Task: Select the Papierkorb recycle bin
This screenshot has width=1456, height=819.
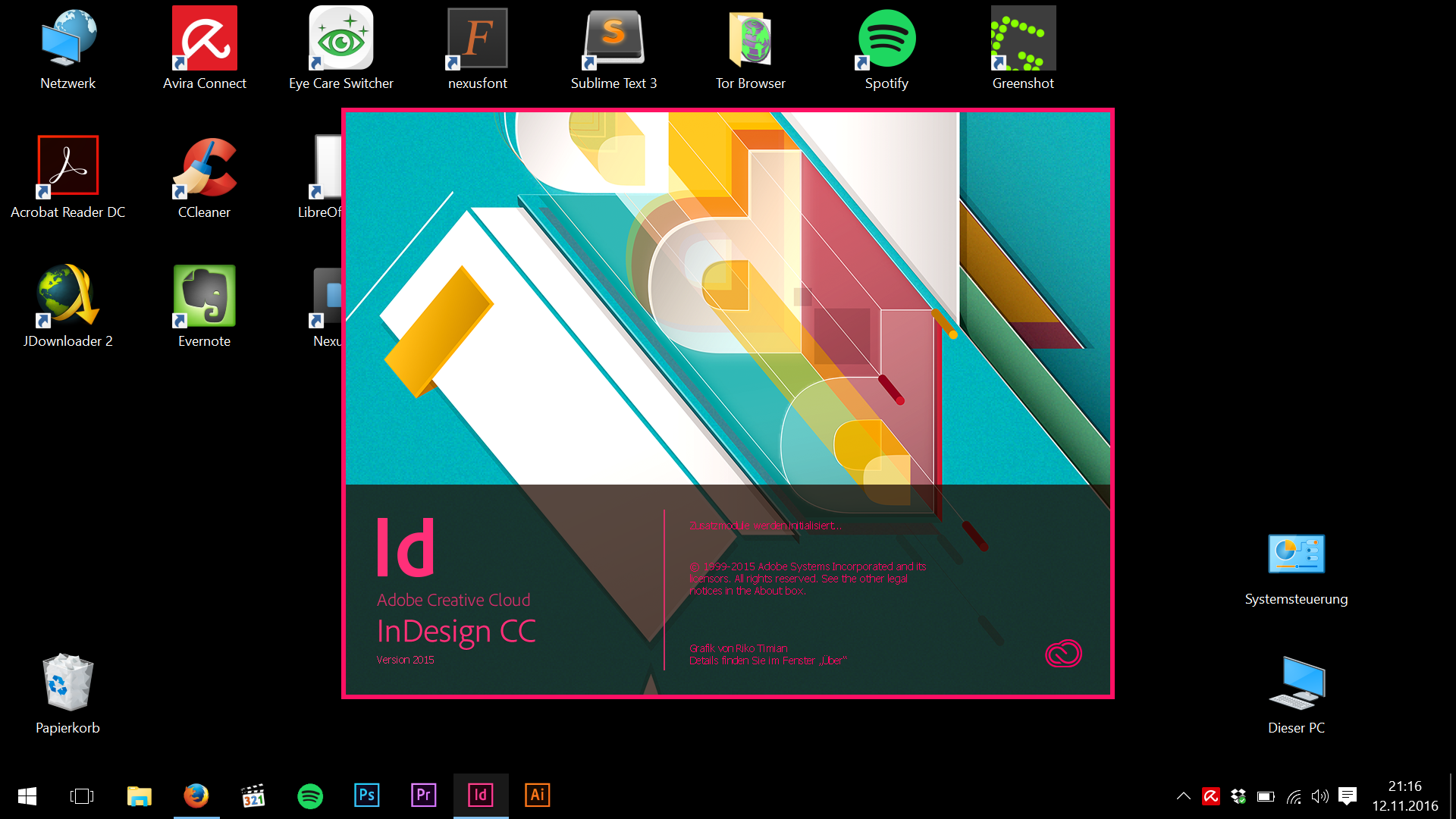Action: (67, 682)
